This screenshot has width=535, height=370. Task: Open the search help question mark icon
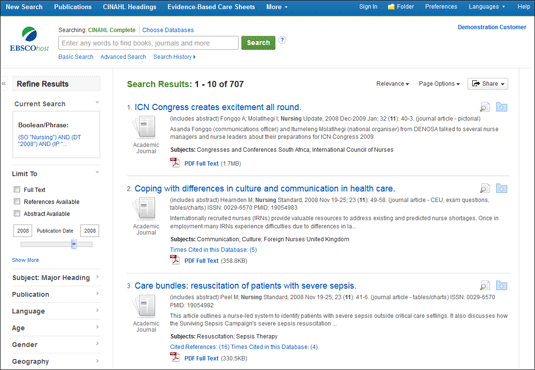pos(282,40)
